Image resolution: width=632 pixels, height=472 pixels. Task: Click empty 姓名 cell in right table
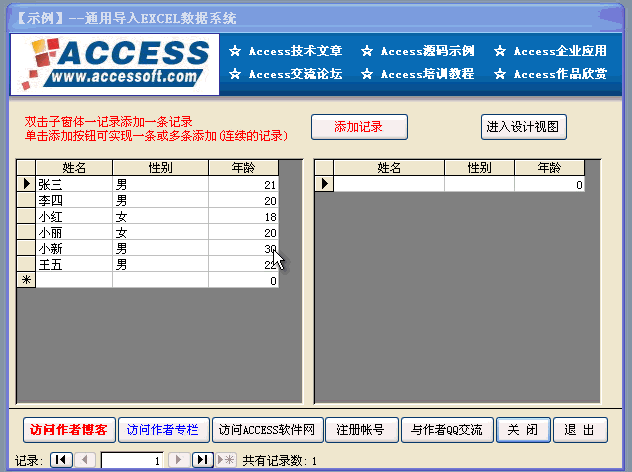[389, 184]
